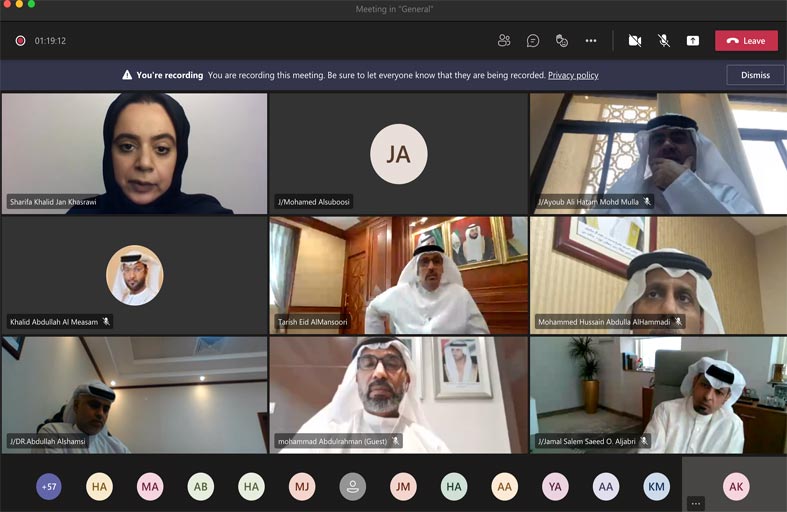
Task: Leave the meeting
Action: click(745, 41)
